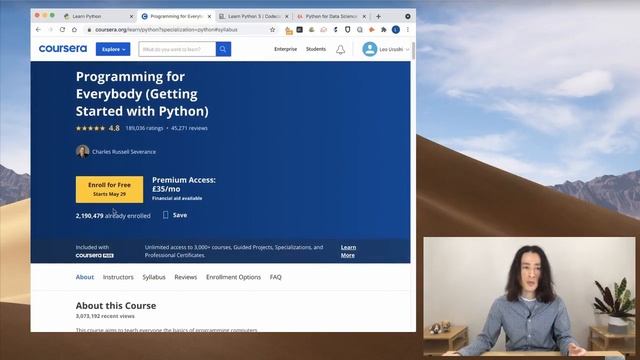Switch to the Learn Python tab
640x360 pixels.
coord(98,16)
